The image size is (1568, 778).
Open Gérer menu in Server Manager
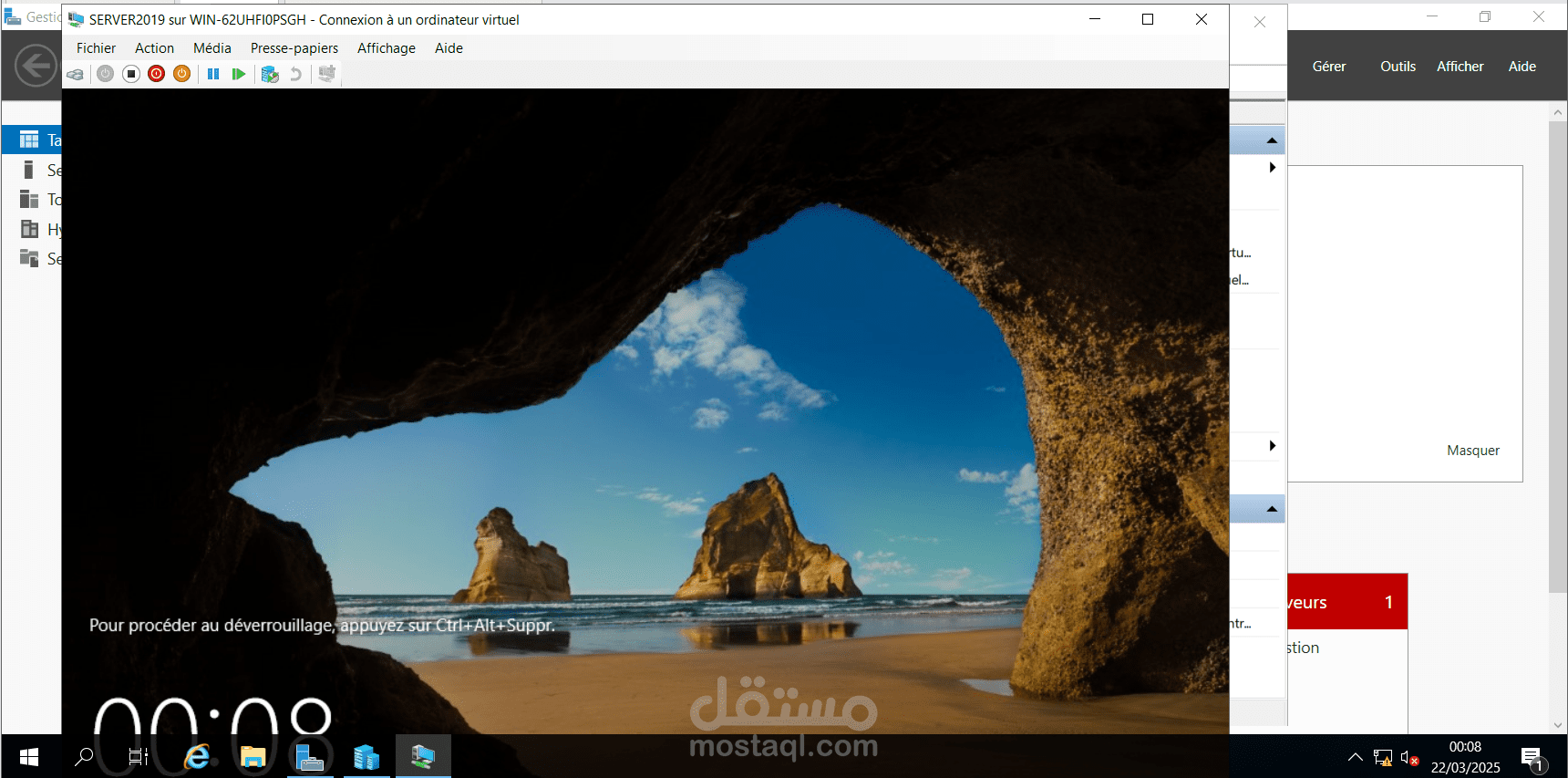point(1329,67)
